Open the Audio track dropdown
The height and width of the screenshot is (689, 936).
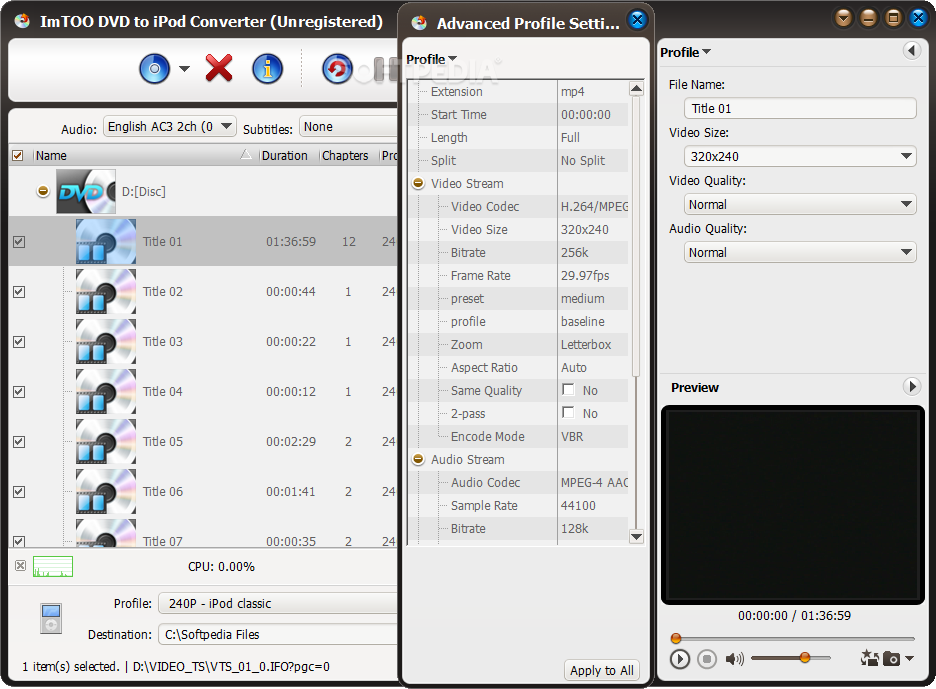(170, 127)
